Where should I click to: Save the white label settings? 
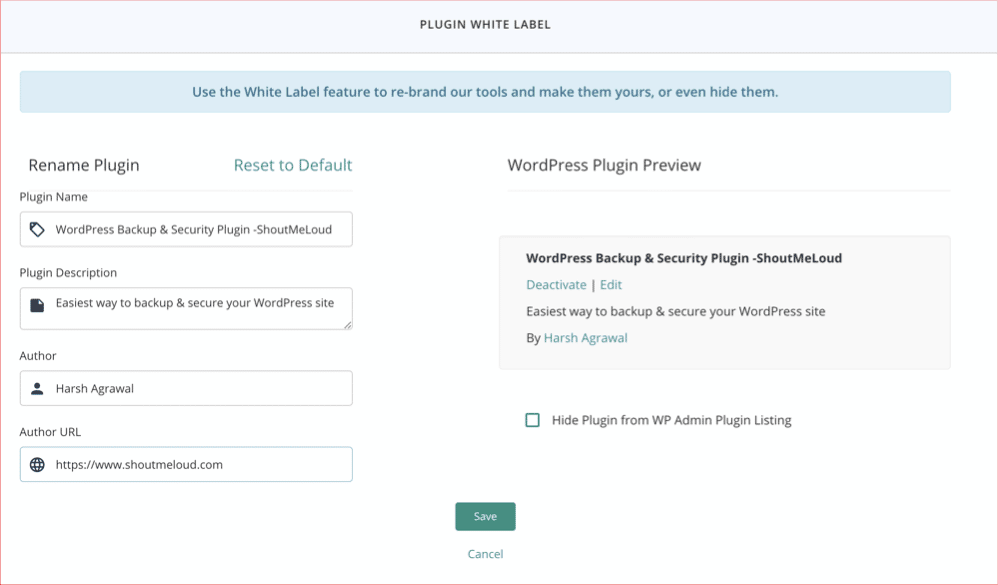[x=485, y=516]
